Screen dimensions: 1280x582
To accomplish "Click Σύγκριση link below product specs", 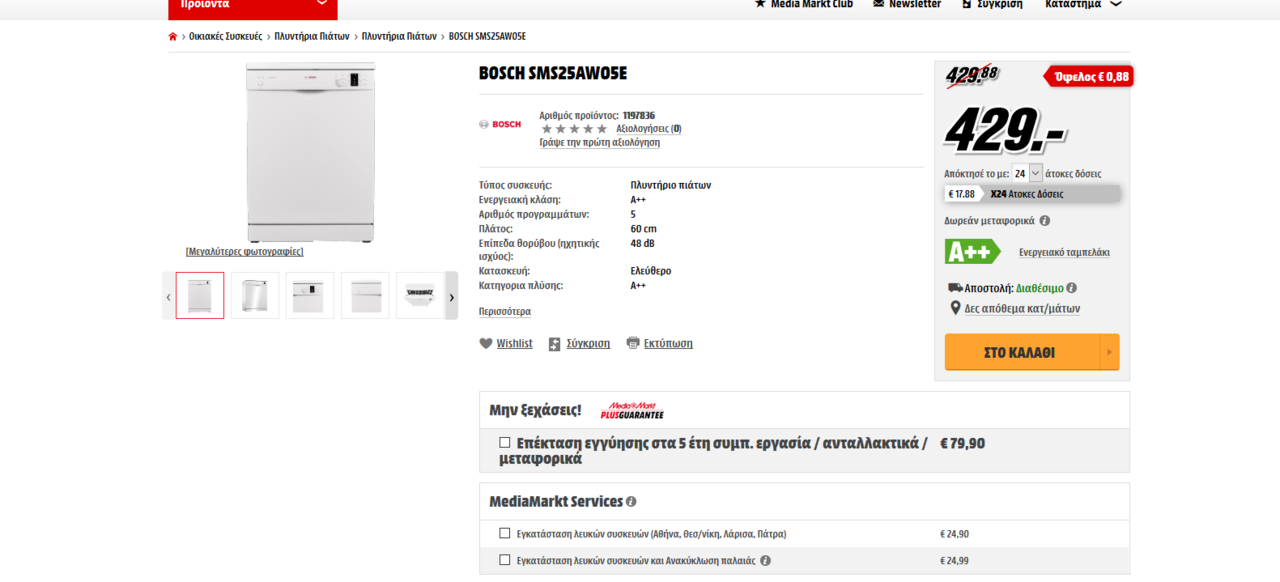I will 588,343.
